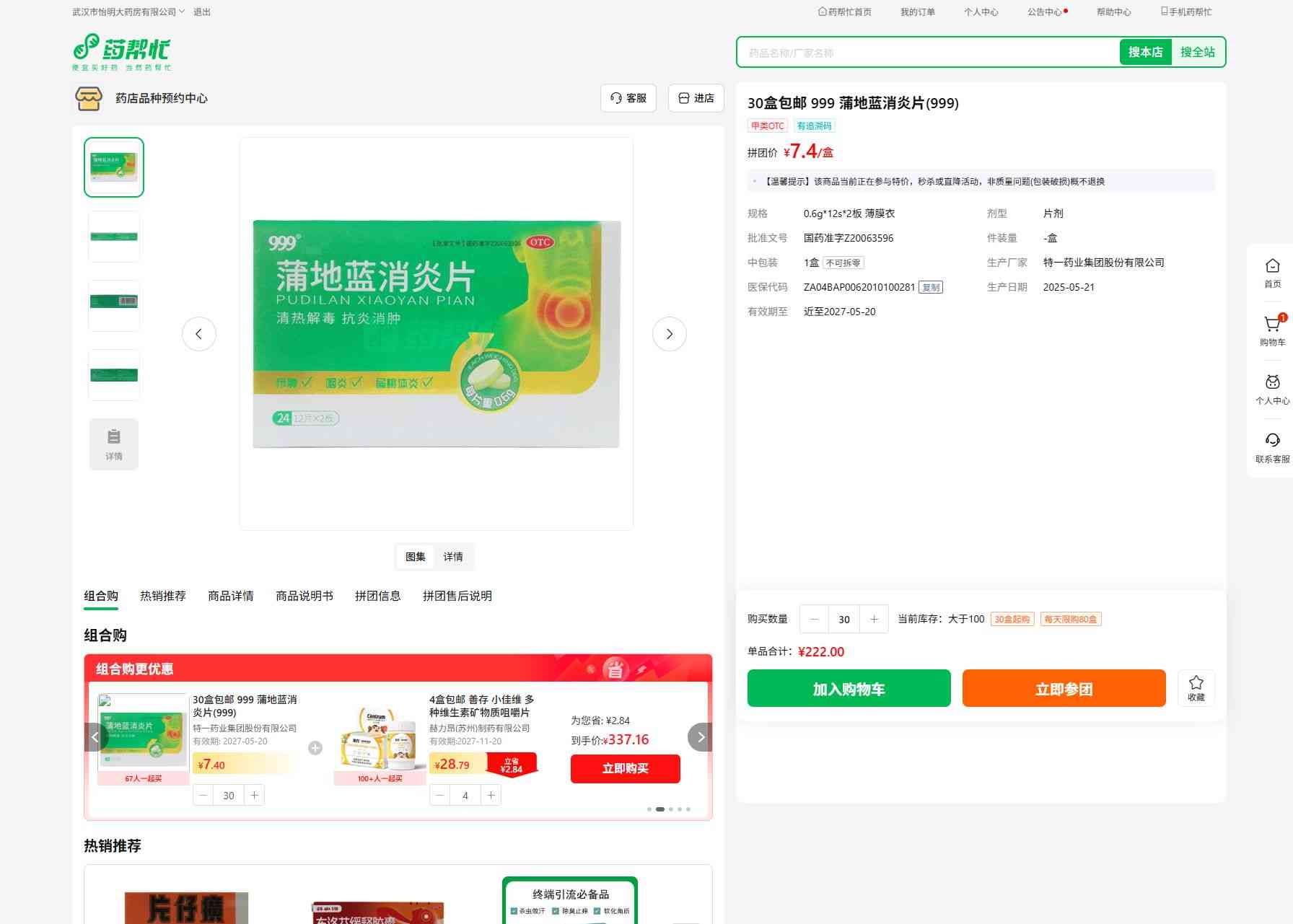Click the 药帮忙 logo
The width and height of the screenshot is (1293, 924).
(x=122, y=52)
